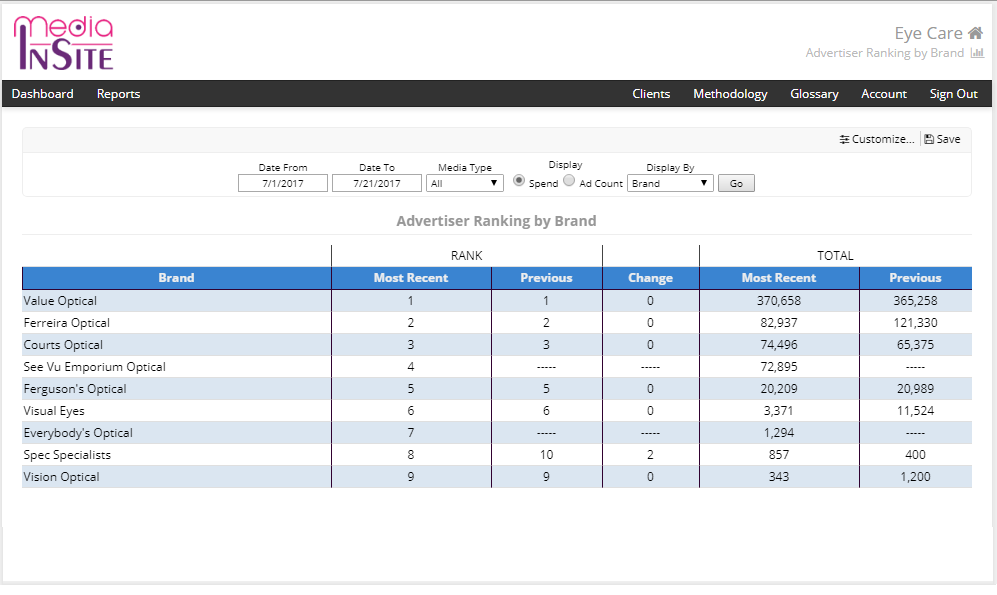Select the Courts Optical brand row

click(497, 345)
